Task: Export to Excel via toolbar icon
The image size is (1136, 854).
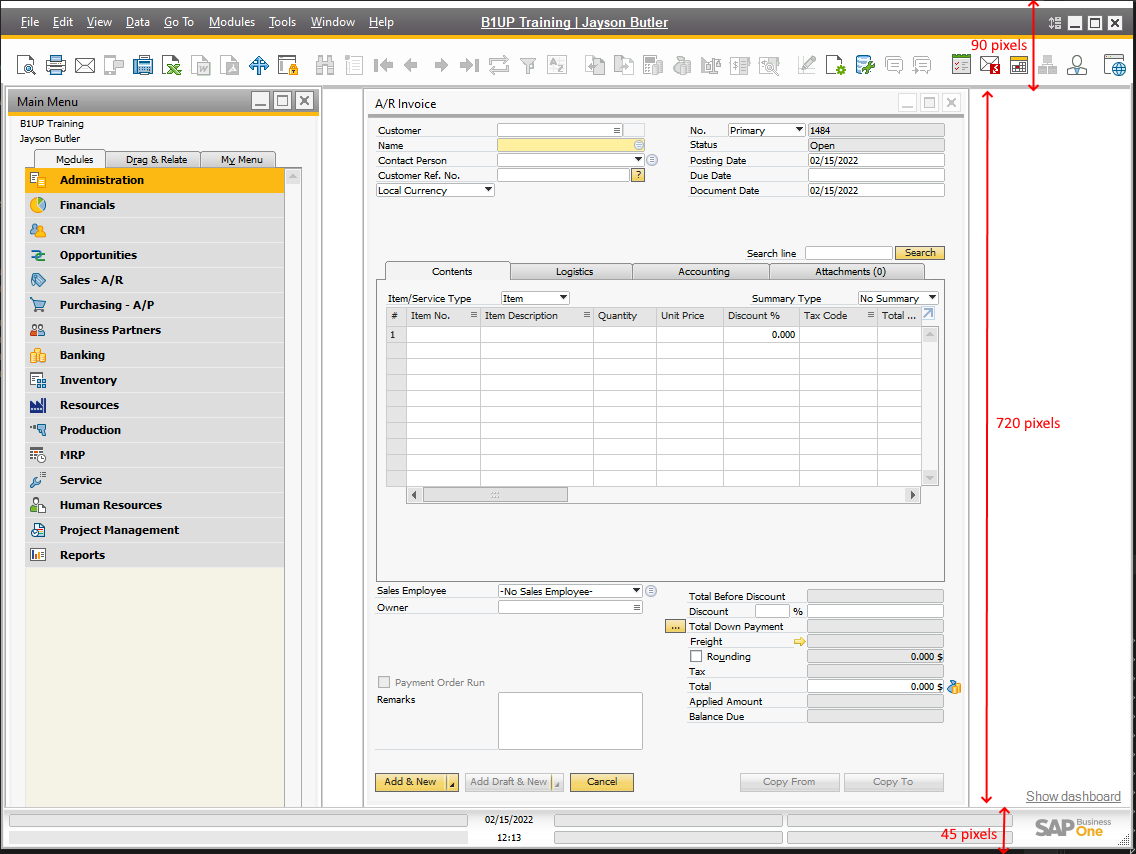Action: [172, 66]
